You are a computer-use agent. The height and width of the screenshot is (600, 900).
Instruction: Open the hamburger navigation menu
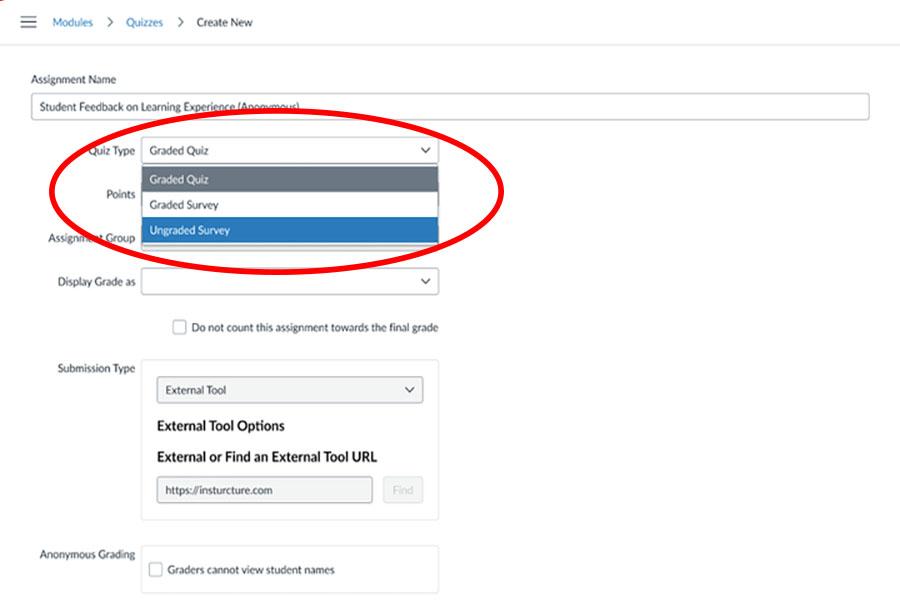28,22
